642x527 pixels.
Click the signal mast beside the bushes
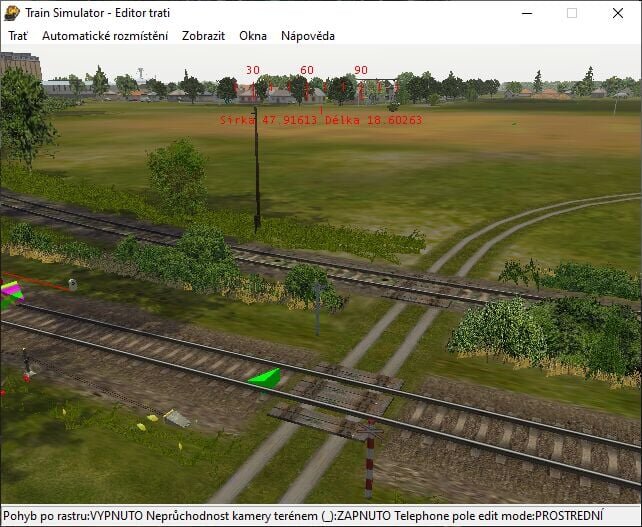[x=317, y=307]
